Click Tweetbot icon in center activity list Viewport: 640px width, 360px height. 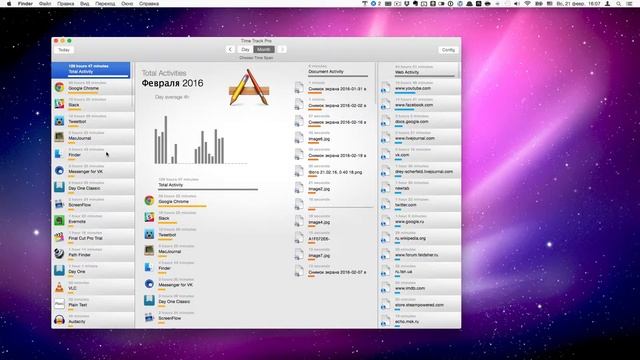(x=149, y=234)
